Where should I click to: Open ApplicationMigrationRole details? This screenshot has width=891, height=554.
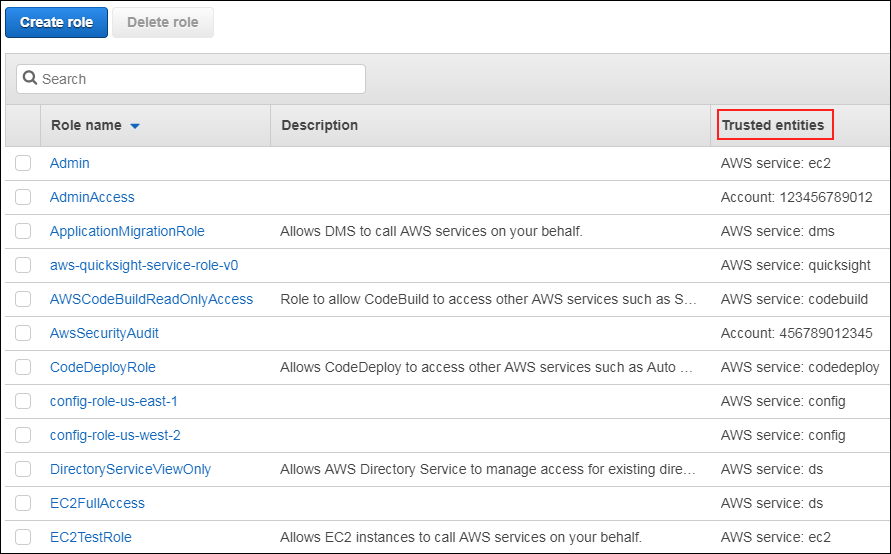coord(127,231)
